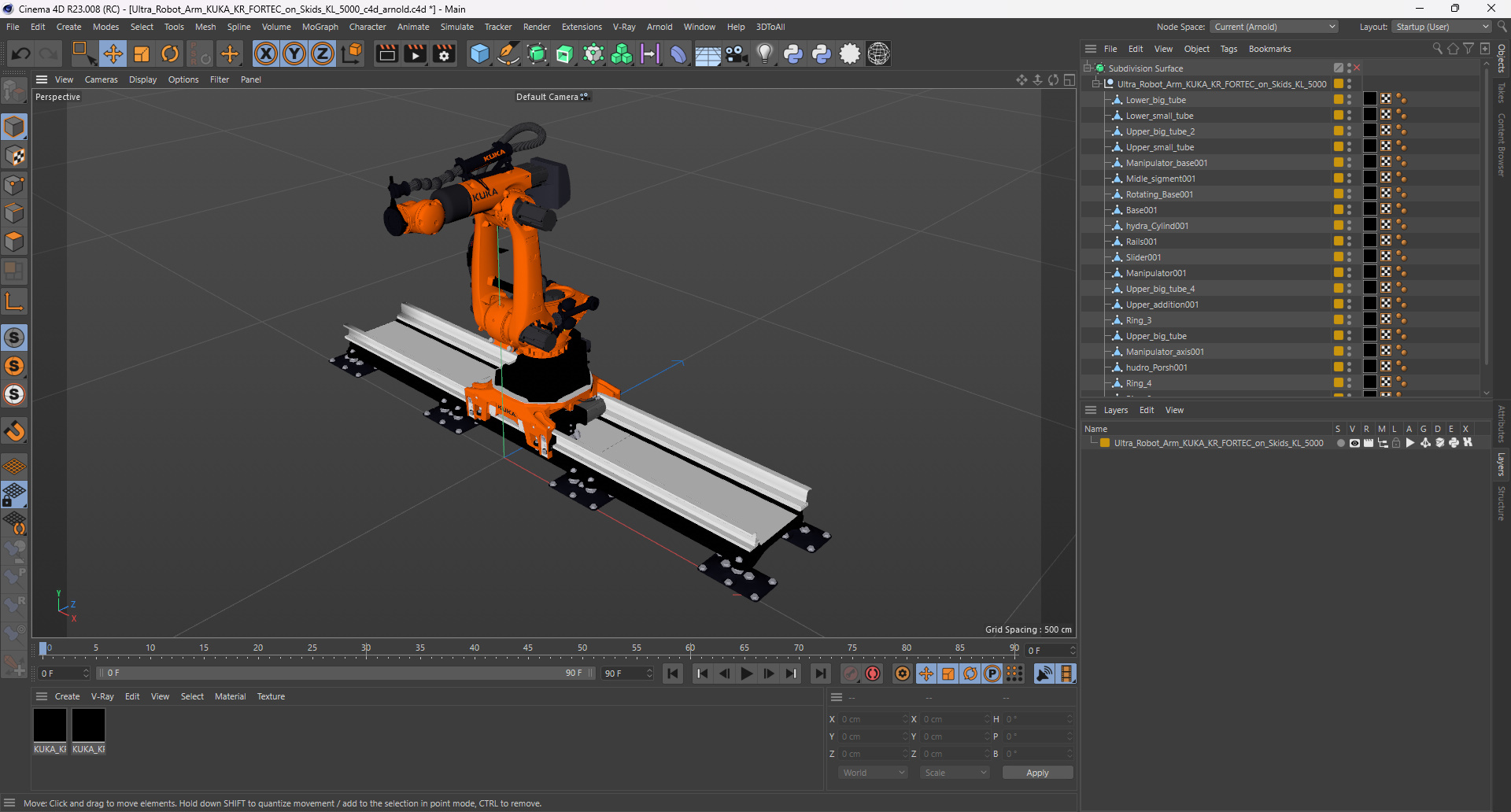Select the Rotate tool
The image size is (1511, 812).
pos(170,54)
